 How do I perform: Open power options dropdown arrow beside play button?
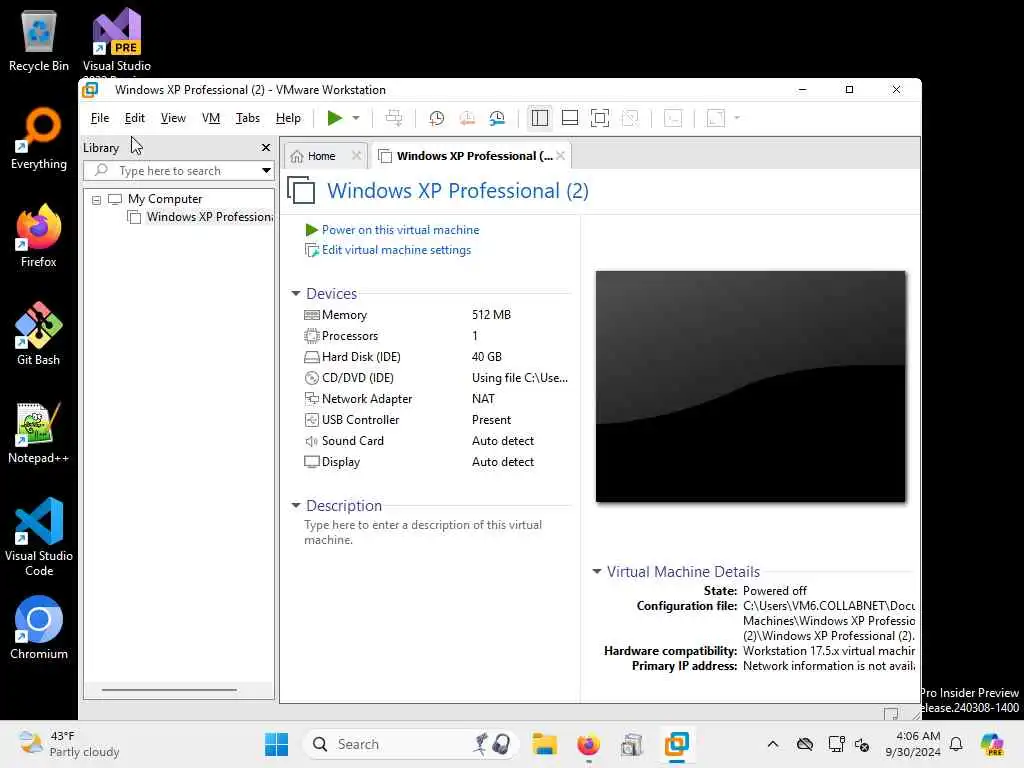click(356, 118)
